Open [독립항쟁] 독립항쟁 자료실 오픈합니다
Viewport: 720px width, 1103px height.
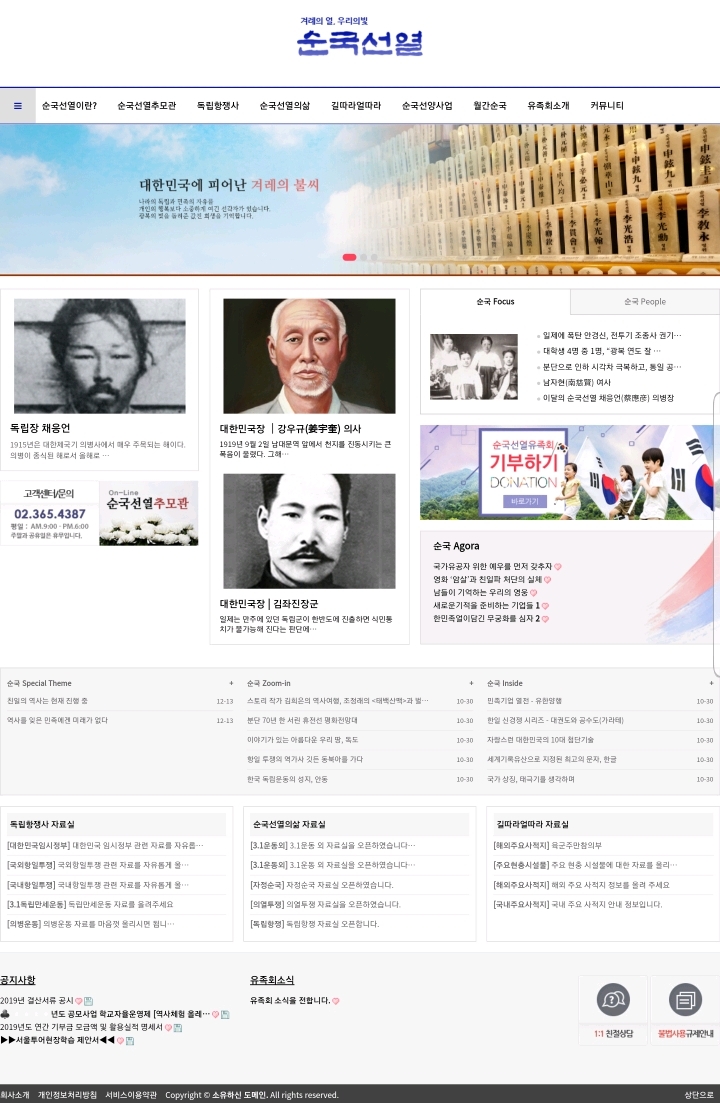(314, 924)
